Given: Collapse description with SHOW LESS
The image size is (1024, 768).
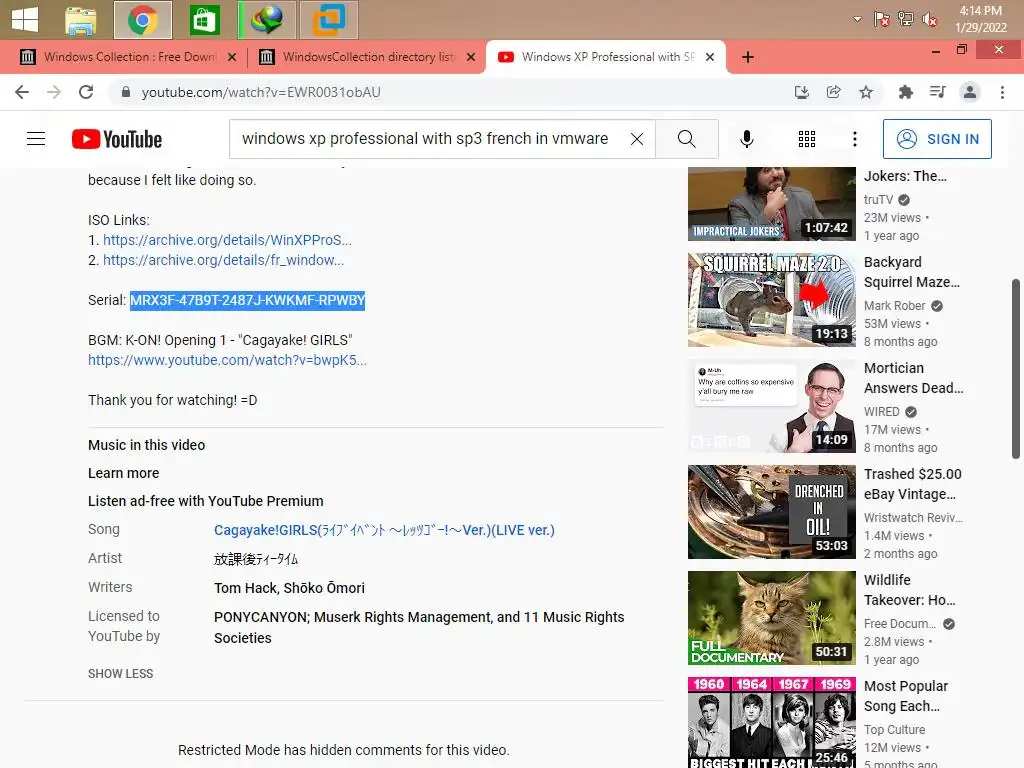Looking at the screenshot, I should tap(120, 673).
